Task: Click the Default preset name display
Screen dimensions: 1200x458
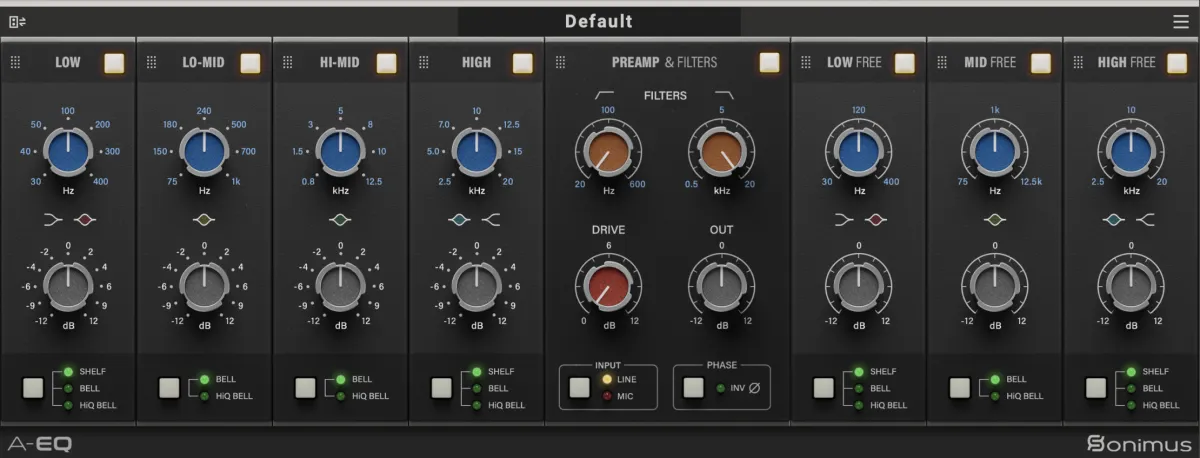Action: [599, 21]
